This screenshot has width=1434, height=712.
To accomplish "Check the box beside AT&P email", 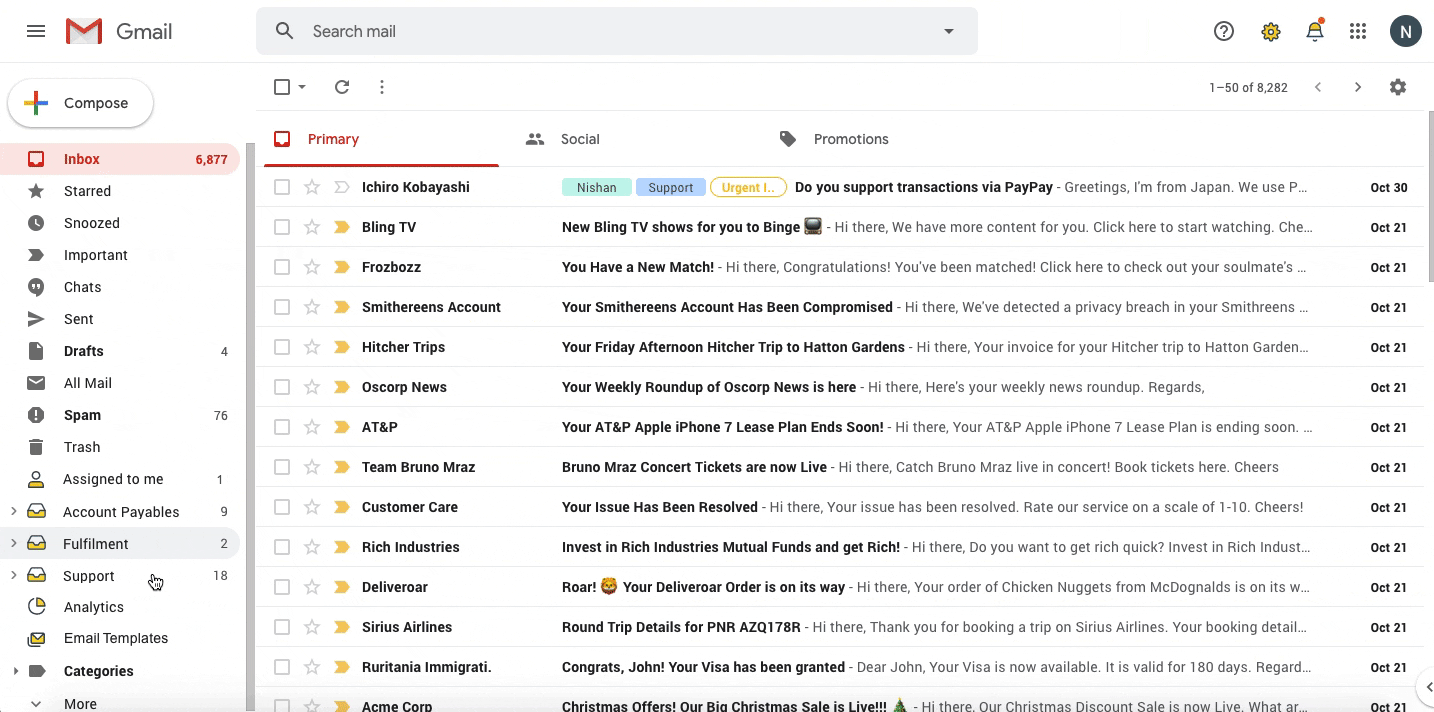I will [282, 427].
